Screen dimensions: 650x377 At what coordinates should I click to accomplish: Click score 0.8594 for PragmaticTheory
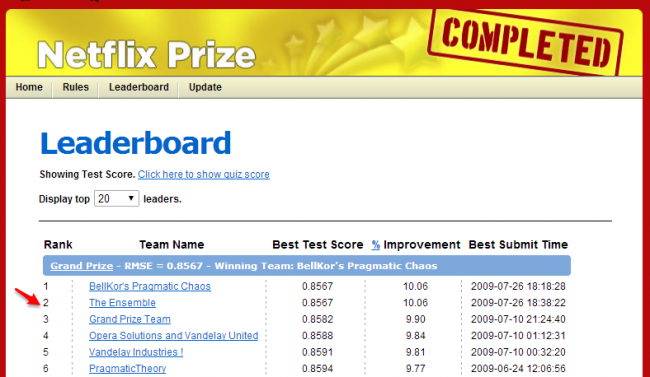click(318, 368)
